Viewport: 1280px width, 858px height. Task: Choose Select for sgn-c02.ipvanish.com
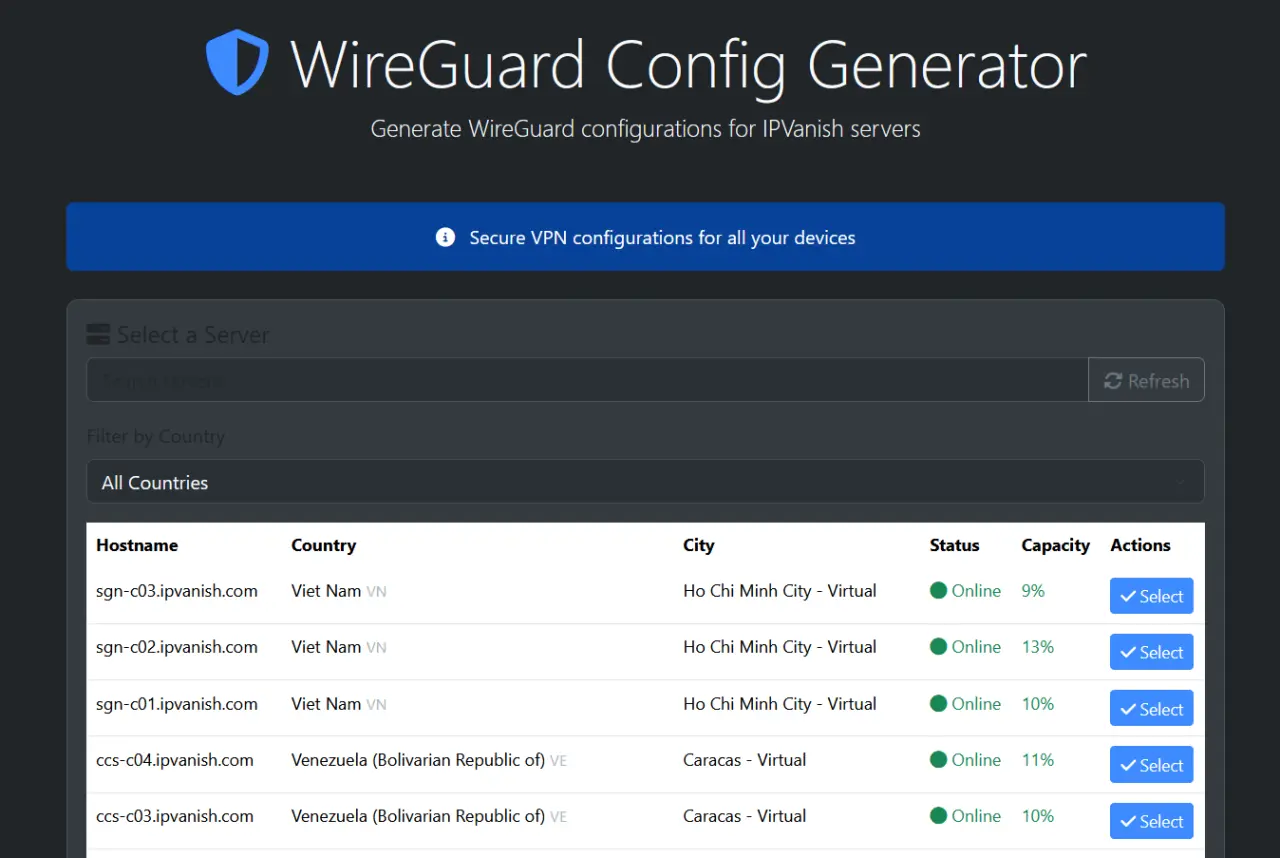point(1151,652)
